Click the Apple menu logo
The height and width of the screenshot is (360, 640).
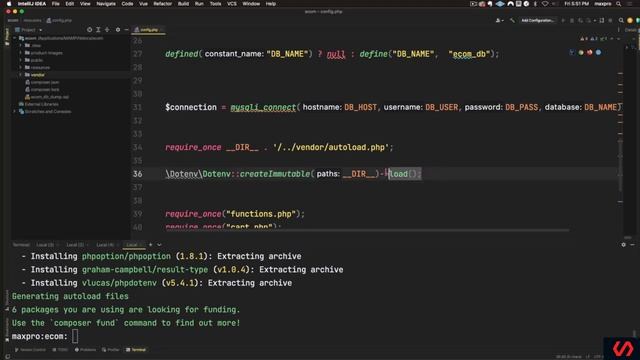[9, 4]
